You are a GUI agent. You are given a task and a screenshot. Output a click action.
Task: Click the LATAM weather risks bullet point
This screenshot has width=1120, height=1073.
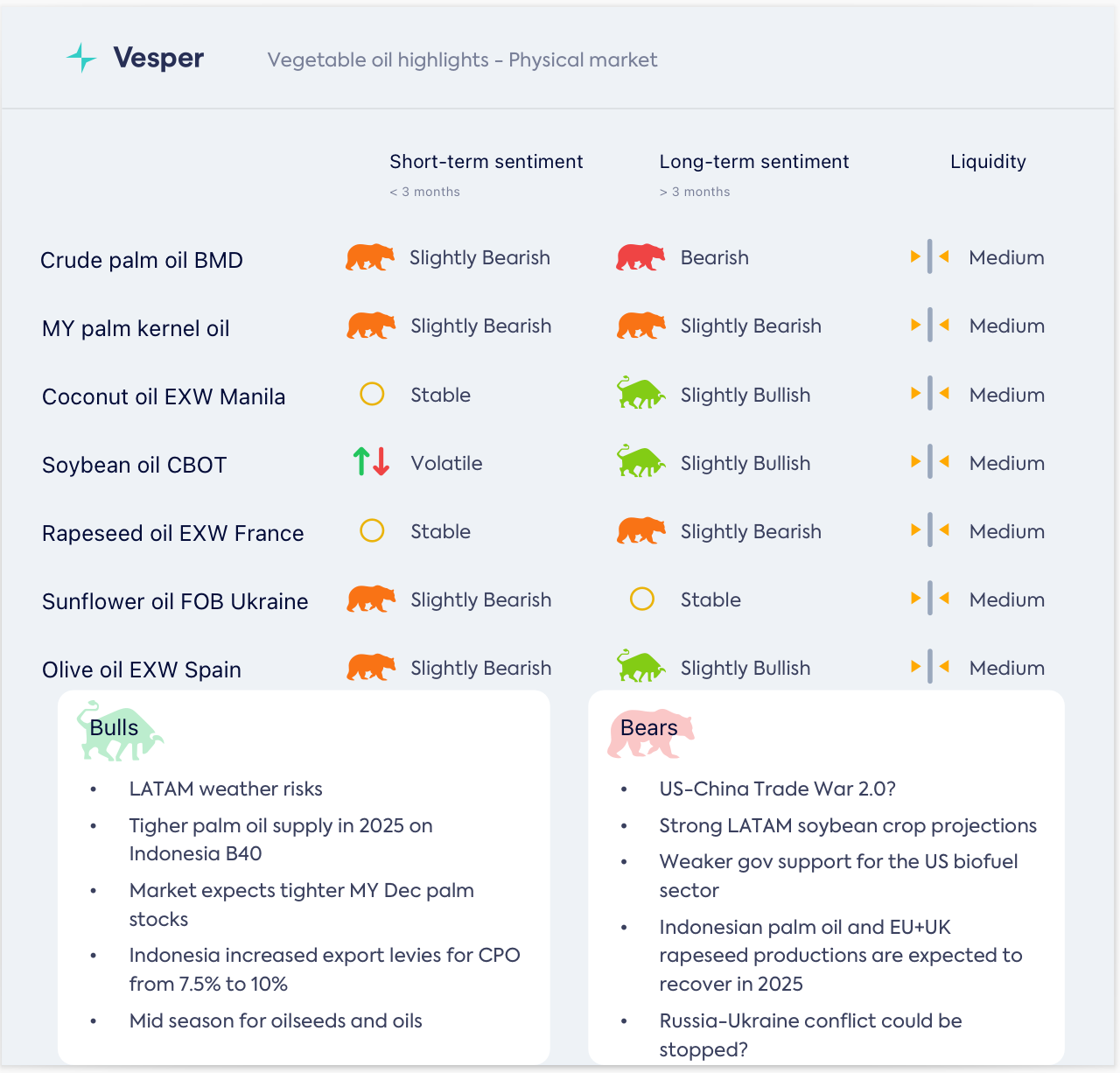(226, 789)
